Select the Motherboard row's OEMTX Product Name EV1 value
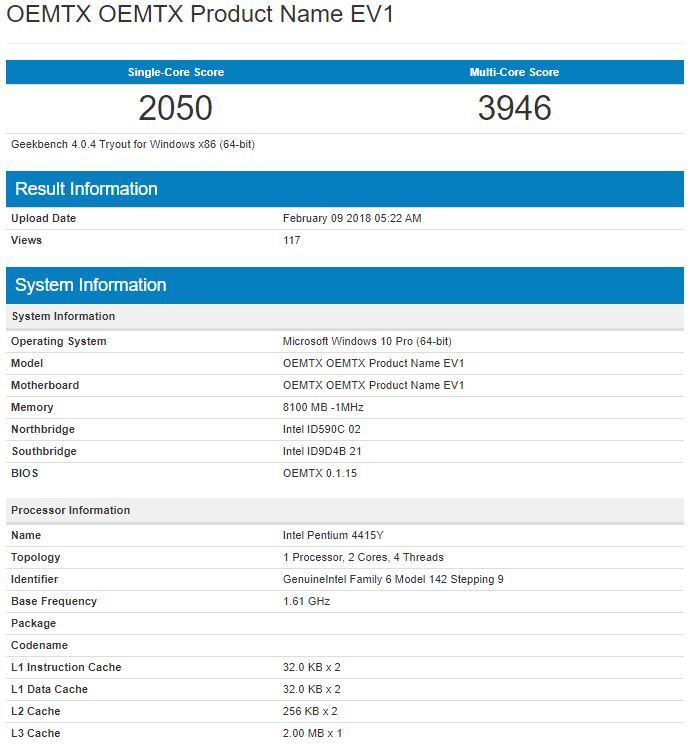 374,386
